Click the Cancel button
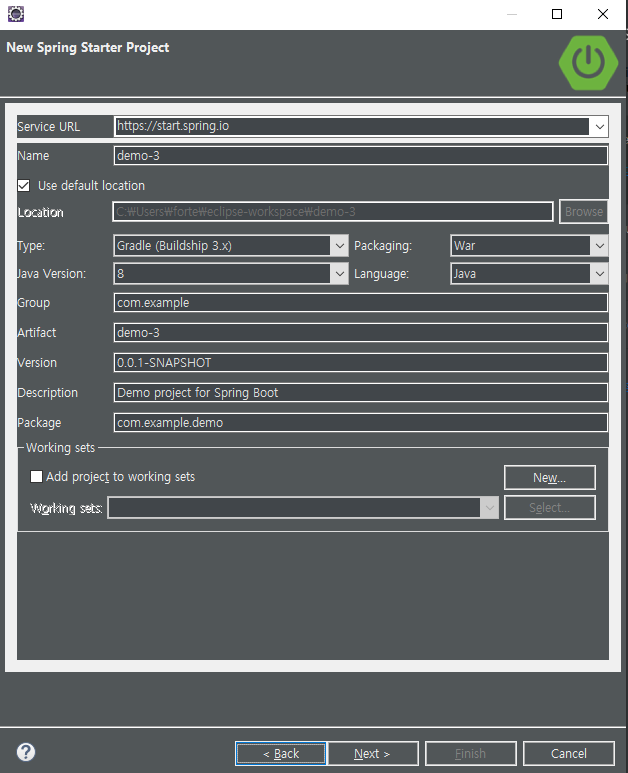 coord(568,753)
